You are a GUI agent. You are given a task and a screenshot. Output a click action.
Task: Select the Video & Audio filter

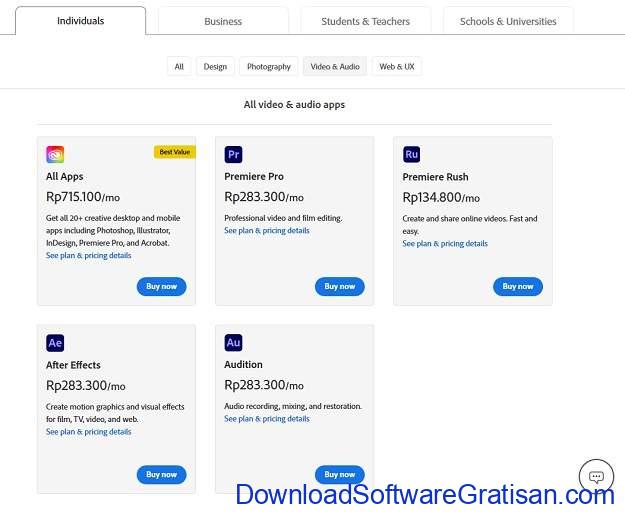[335, 67]
